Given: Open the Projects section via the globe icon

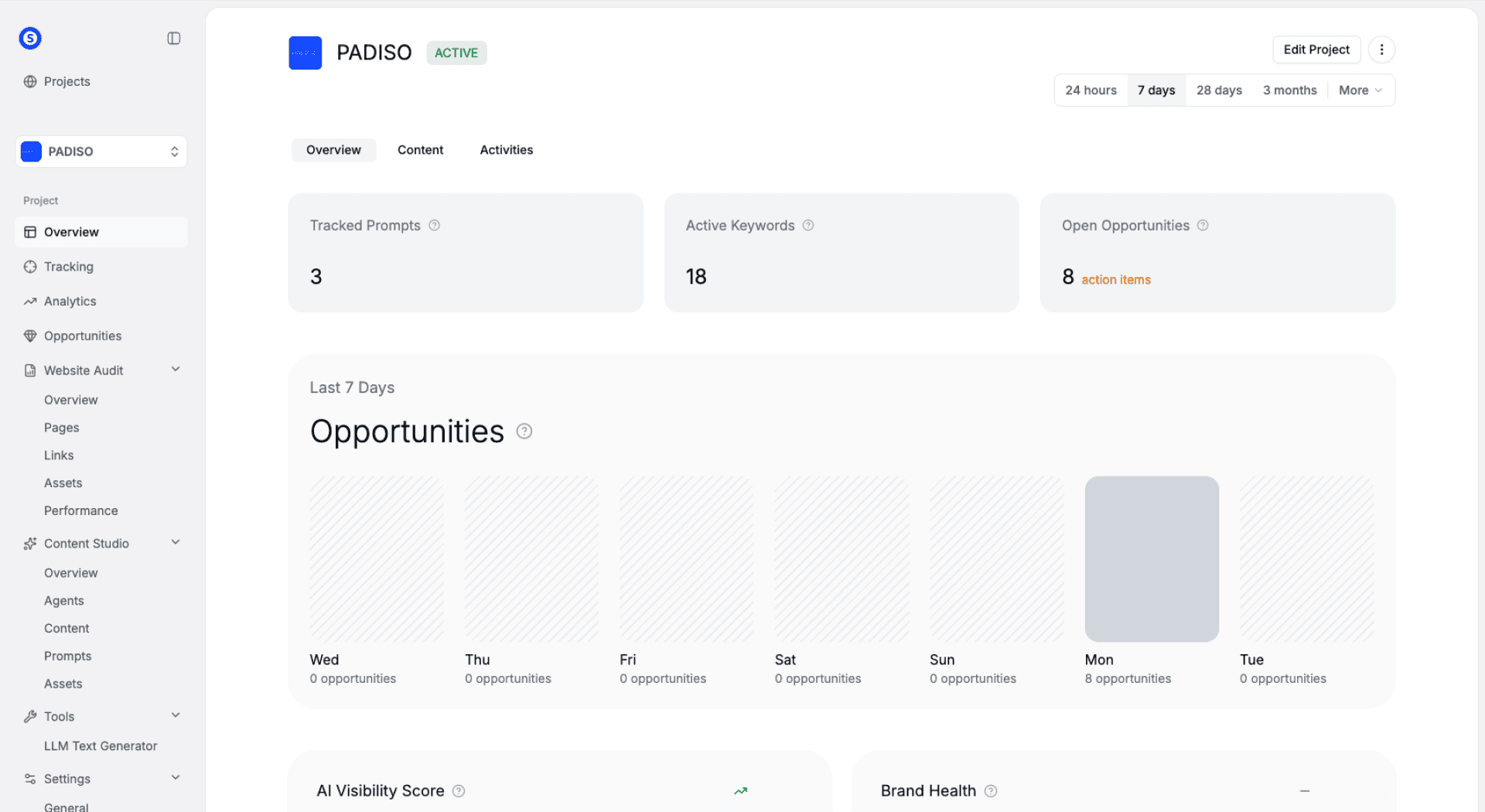Looking at the screenshot, I should pos(30,81).
